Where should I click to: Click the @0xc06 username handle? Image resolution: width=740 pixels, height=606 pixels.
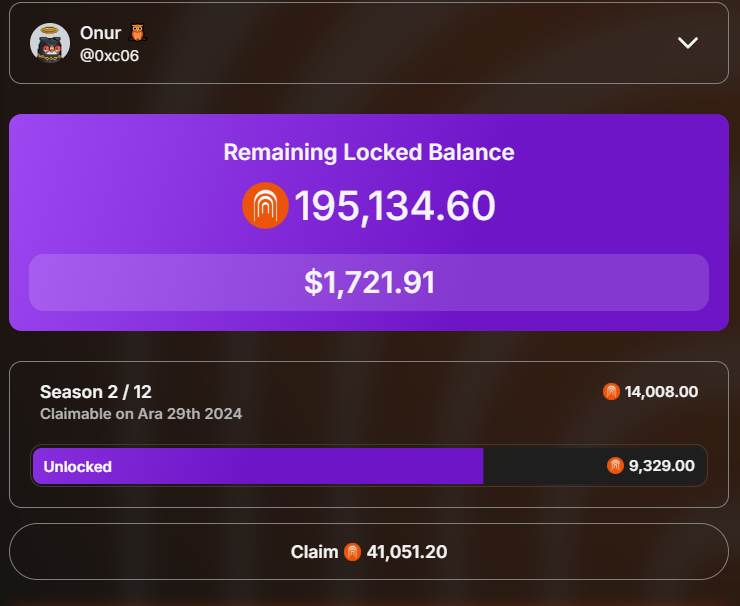tap(109, 56)
